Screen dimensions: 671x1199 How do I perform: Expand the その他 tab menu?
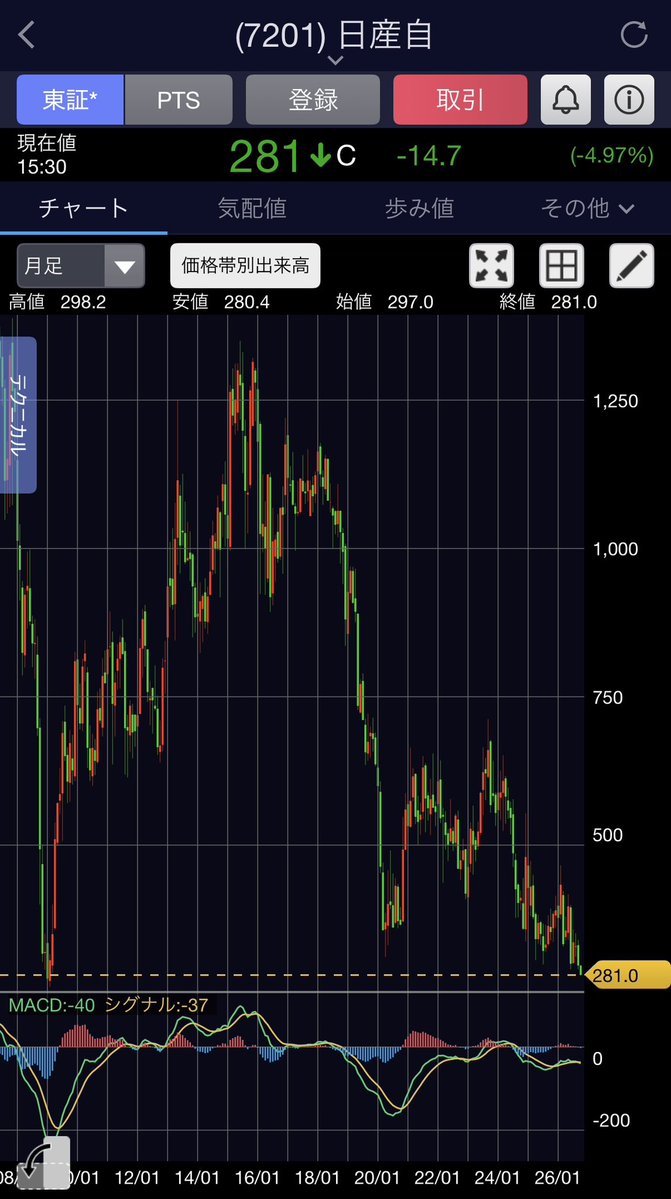pos(587,208)
